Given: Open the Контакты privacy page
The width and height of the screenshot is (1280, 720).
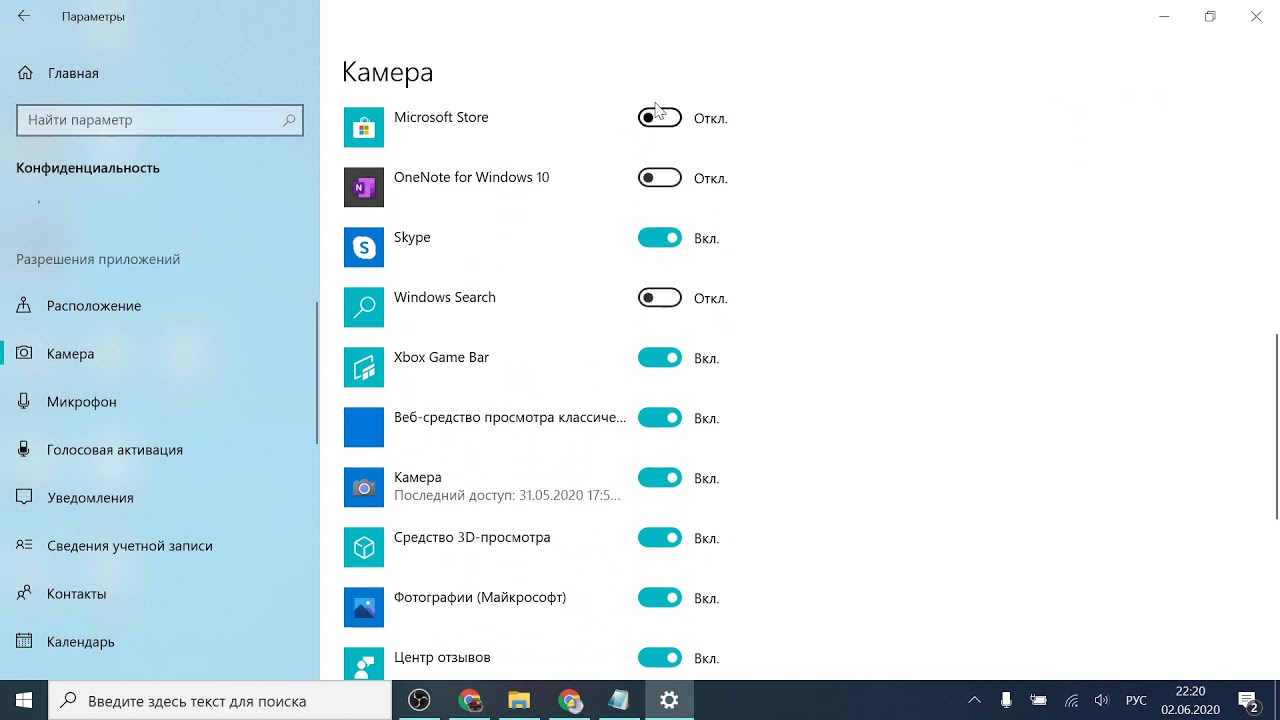Looking at the screenshot, I should click(x=158, y=594).
